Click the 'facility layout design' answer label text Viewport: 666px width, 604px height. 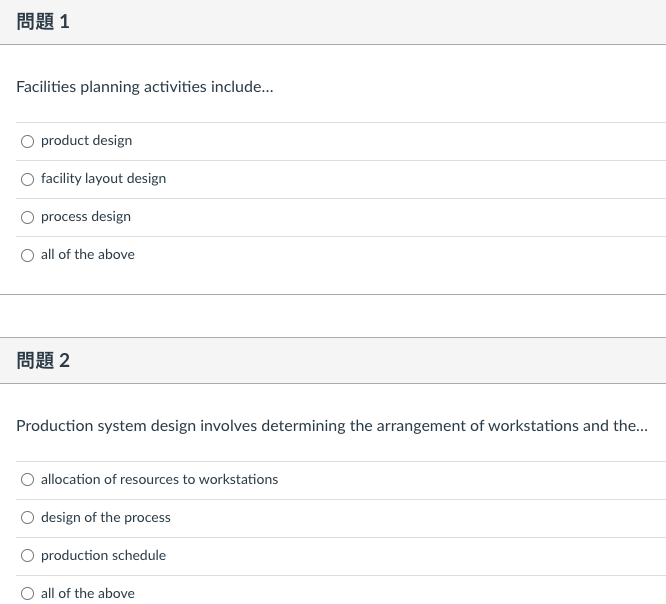point(103,179)
